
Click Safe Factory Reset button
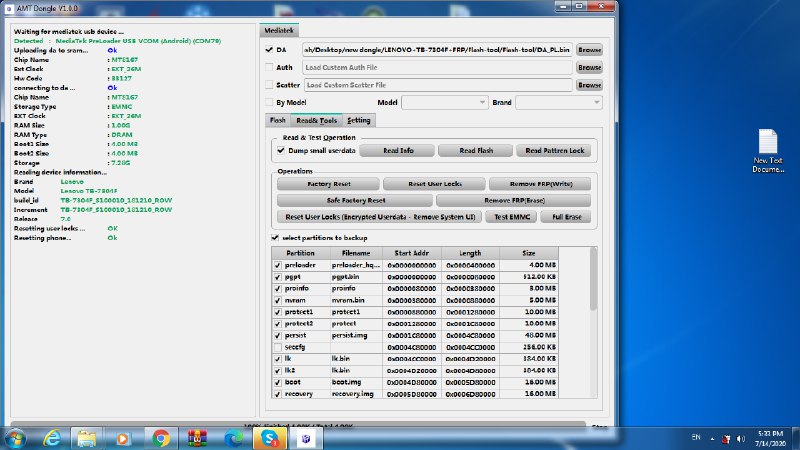pyautogui.click(x=355, y=201)
